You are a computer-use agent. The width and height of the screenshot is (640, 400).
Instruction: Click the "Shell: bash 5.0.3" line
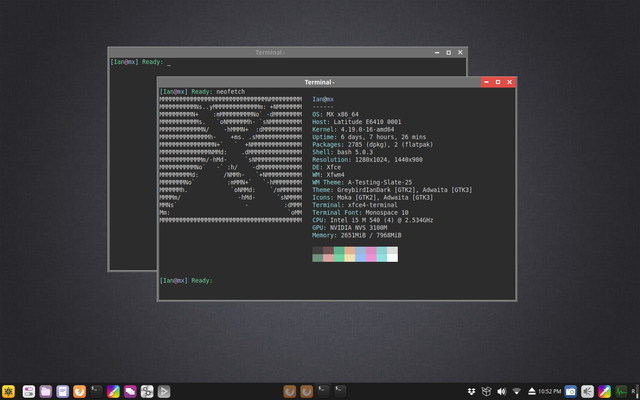pos(342,152)
